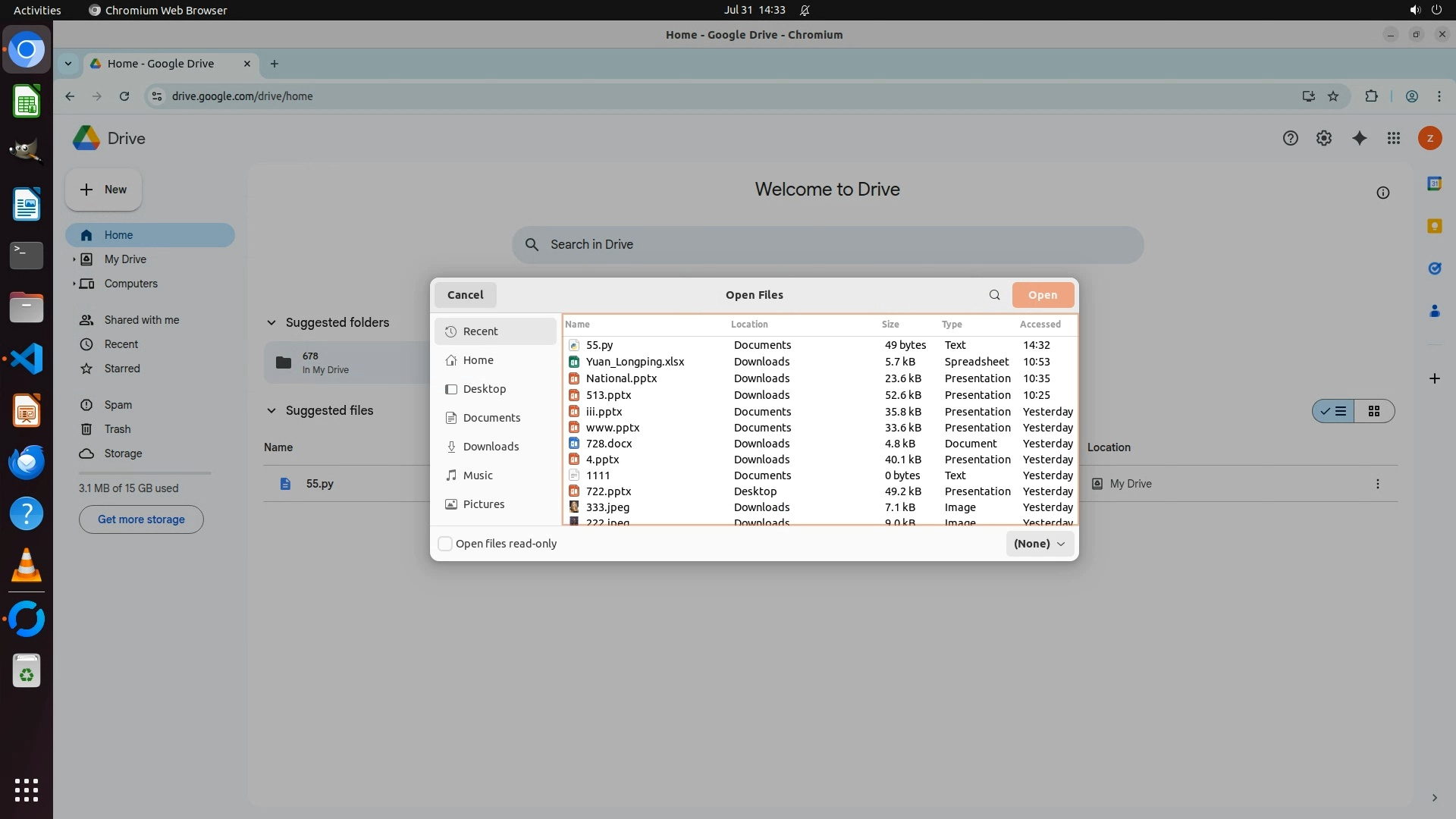This screenshot has width=1456, height=819.
Task: Open Drive settings gear icon
Action: coord(1324,138)
